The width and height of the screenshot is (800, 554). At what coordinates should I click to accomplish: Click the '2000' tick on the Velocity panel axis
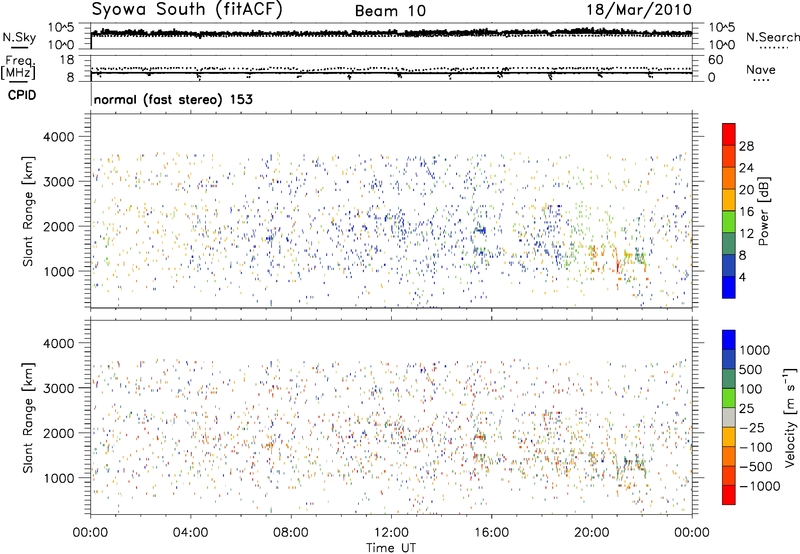point(59,433)
